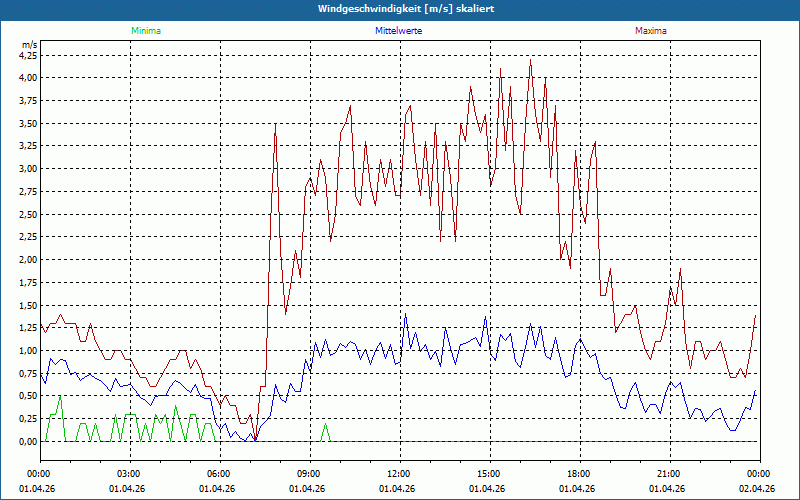Click the 01.04.26 date under 06:00
The image size is (800, 500).
point(217,489)
